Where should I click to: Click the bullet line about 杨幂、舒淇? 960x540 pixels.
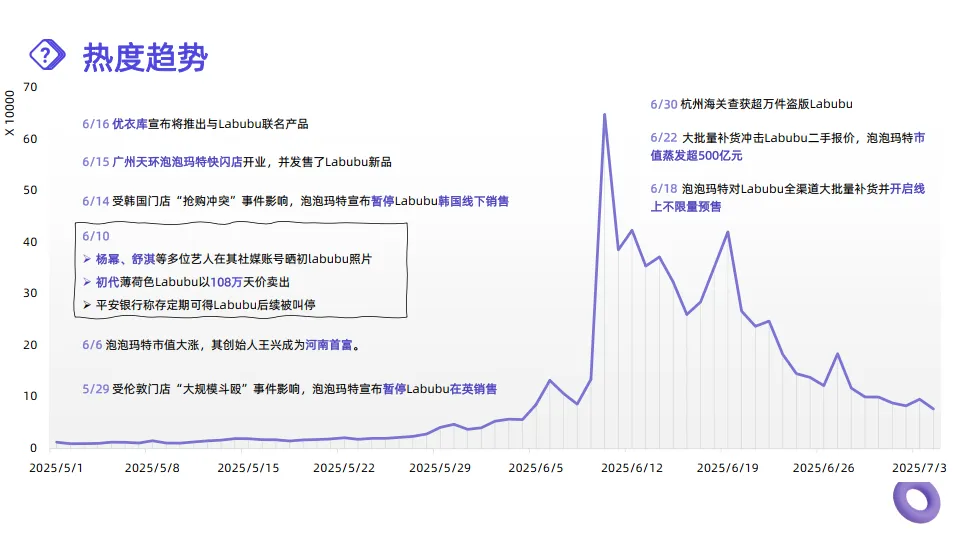[x=227, y=259]
